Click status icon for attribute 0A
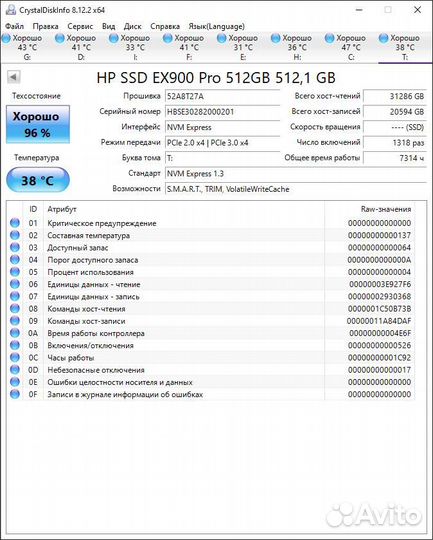Image resolution: width=433 pixels, height=540 pixels. pos(15,333)
